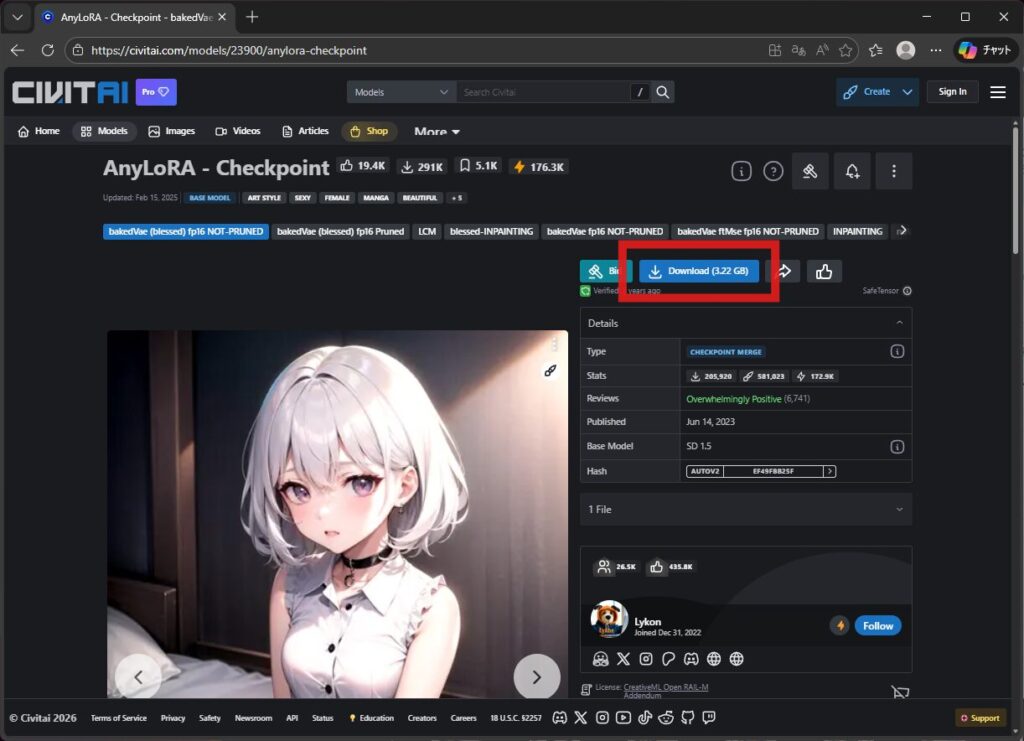Switch to the blessed-INPAINTING version
1024x741 pixels.
tap(490, 231)
